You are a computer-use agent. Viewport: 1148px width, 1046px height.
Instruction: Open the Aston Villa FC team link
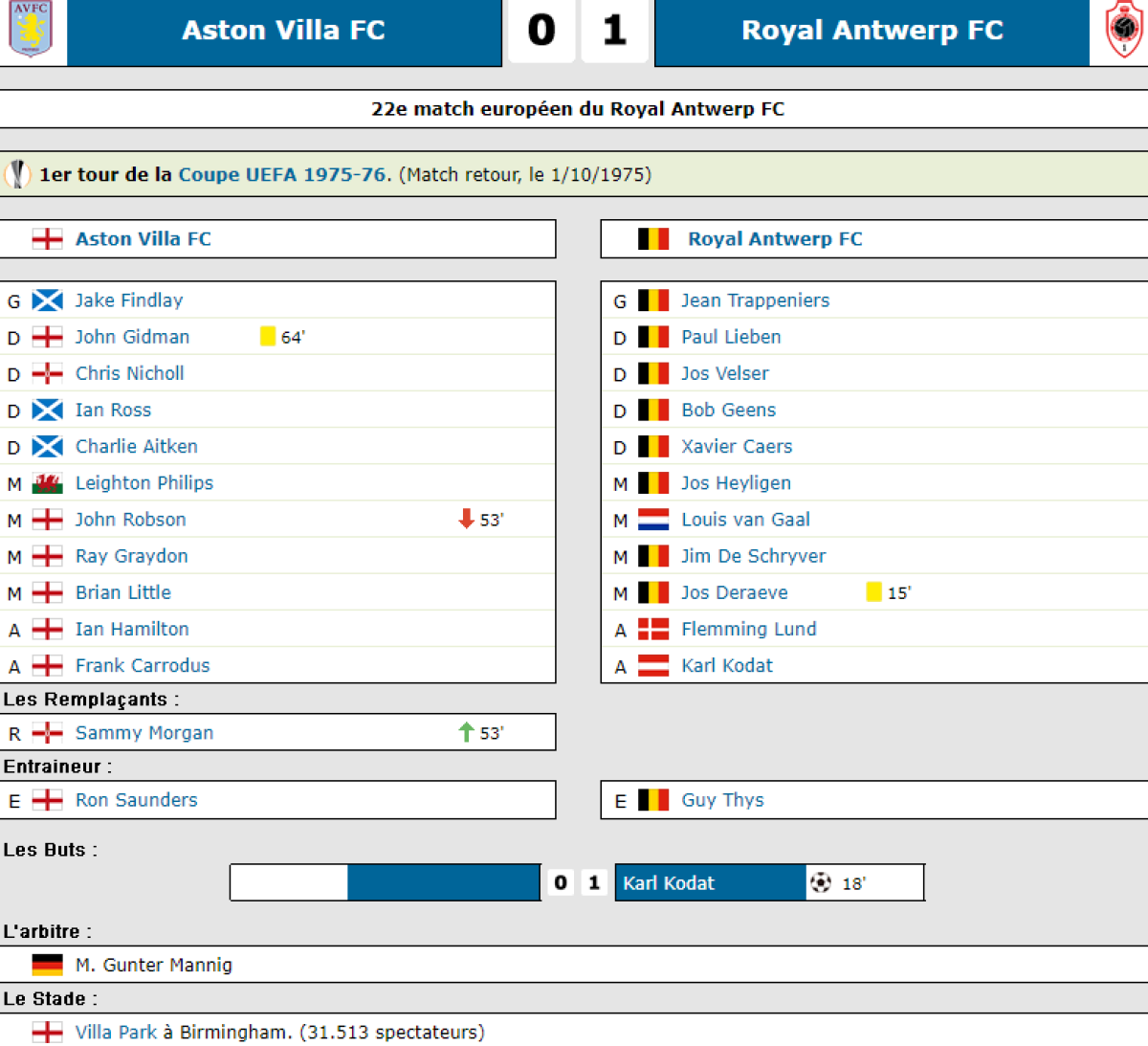click(x=143, y=239)
